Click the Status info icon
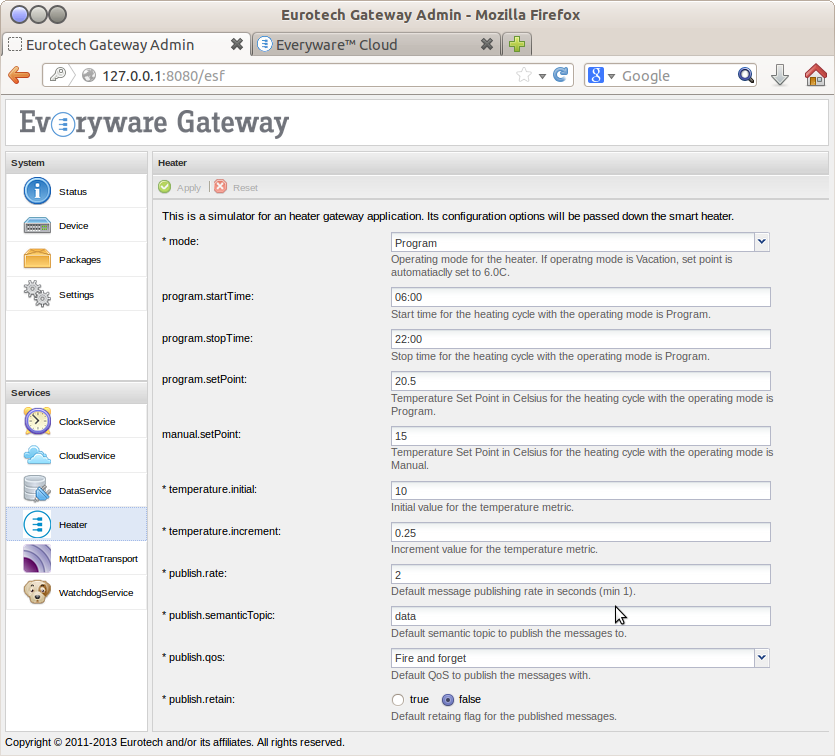The height and width of the screenshot is (756, 835). 37,191
